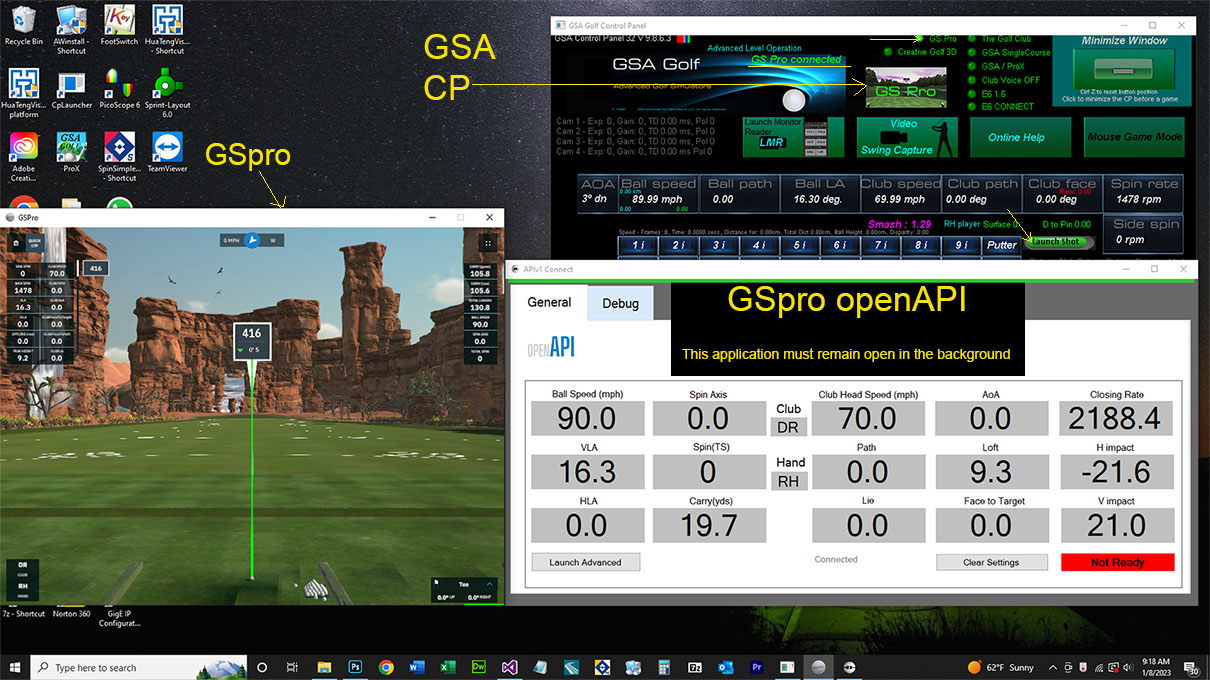This screenshot has width=1210, height=680.
Task: Open the CpLauncher desktop shortcut
Action: (71, 89)
